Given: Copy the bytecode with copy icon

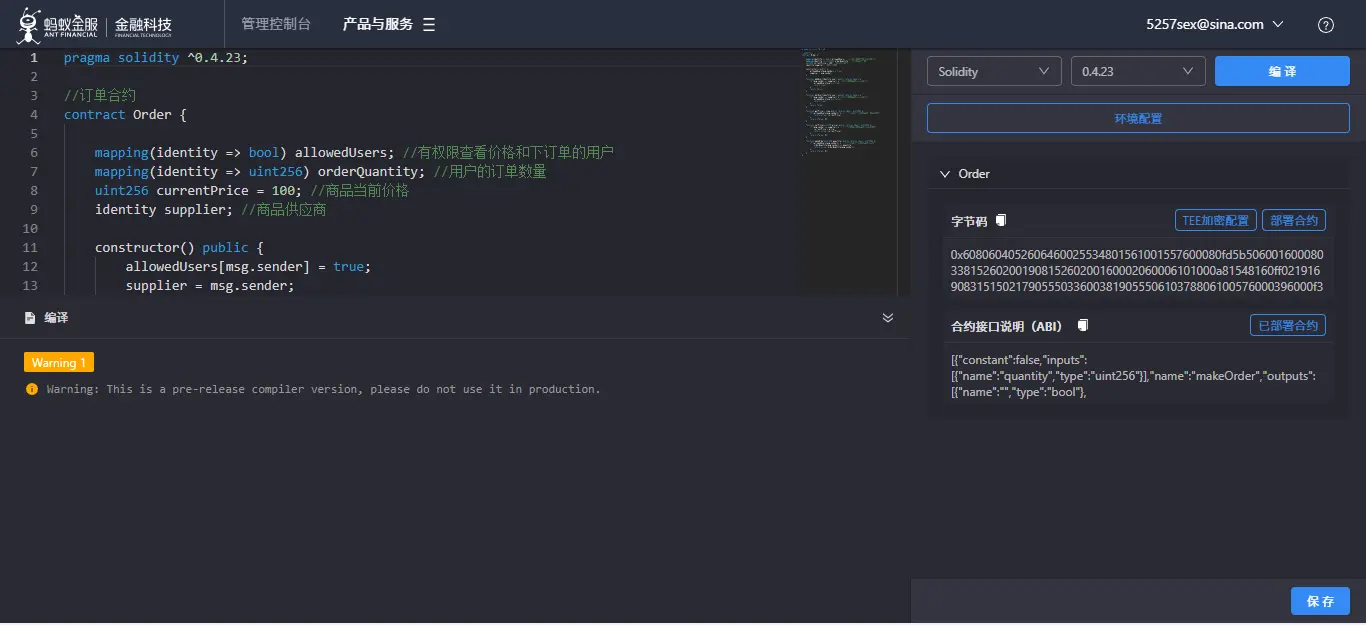Looking at the screenshot, I should 1001,220.
